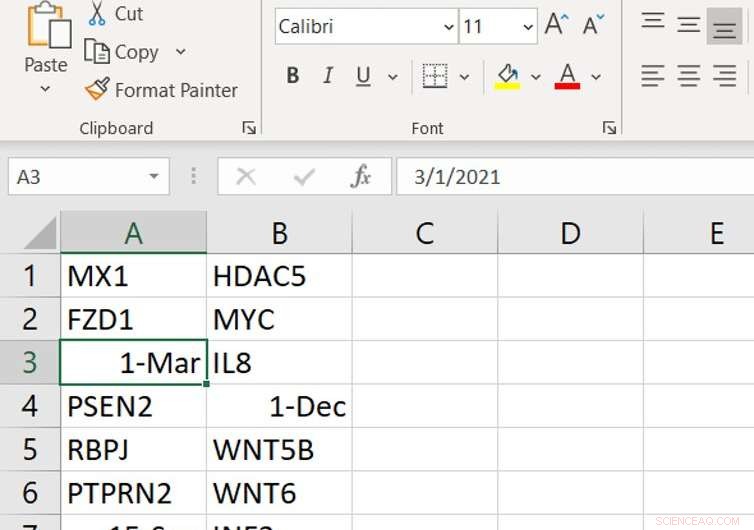Expand the Borders dropdown arrow
The width and height of the screenshot is (754, 530).
[464, 76]
